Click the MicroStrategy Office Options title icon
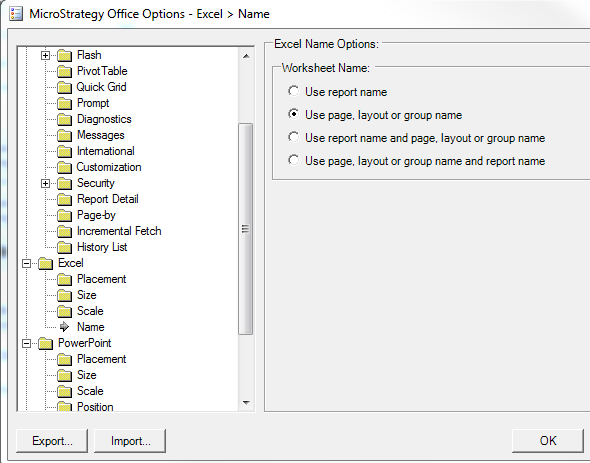 pyautogui.click(x=16, y=14)
